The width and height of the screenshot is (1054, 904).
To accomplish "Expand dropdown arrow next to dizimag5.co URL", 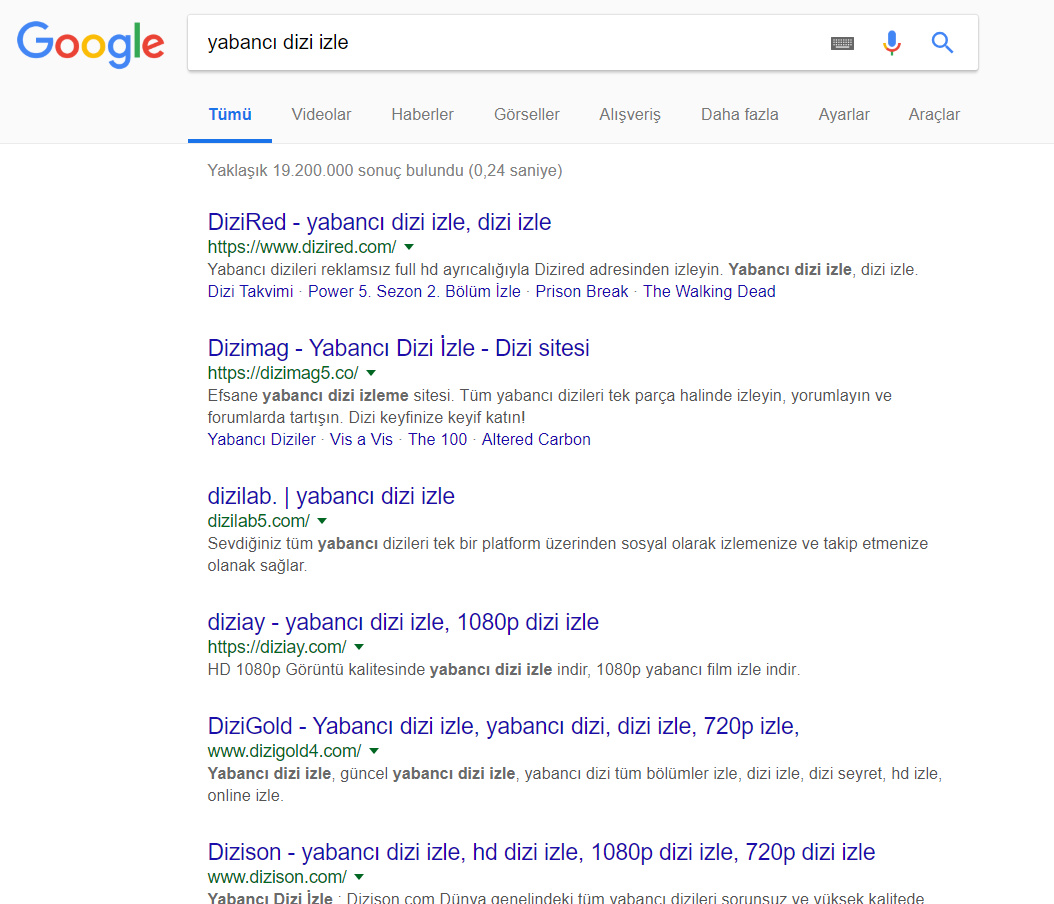I will coord(371,372).
